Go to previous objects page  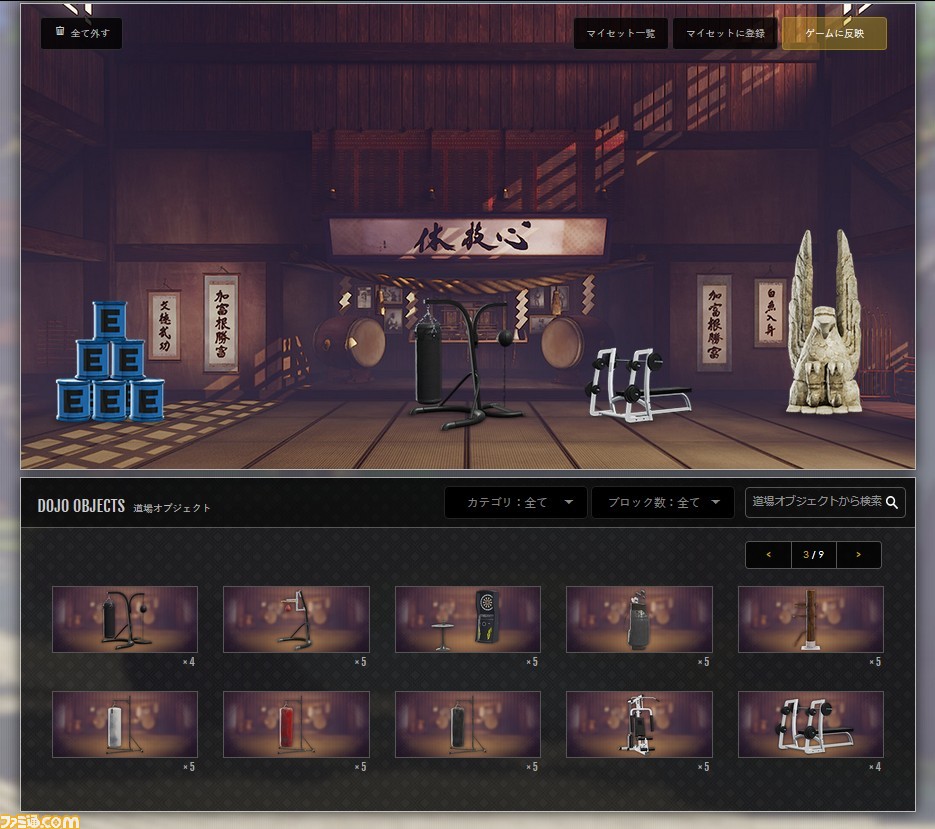click(768, 555)
